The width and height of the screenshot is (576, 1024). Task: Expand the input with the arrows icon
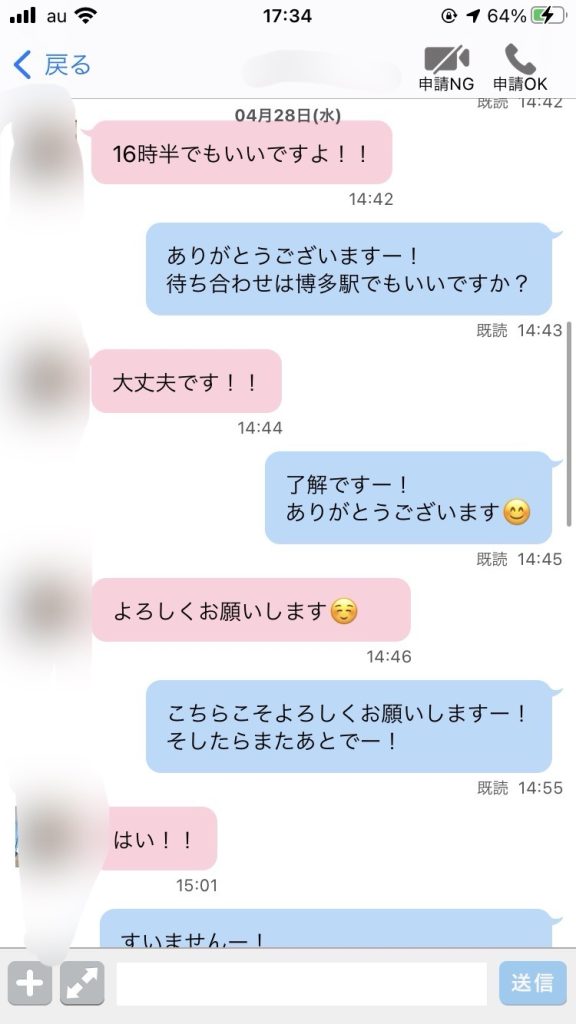pyautogui.click(x=82, y=983)
